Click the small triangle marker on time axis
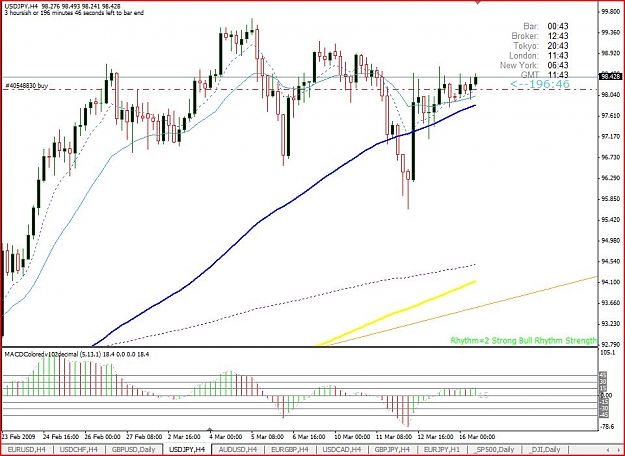 (x=210, y=430)
